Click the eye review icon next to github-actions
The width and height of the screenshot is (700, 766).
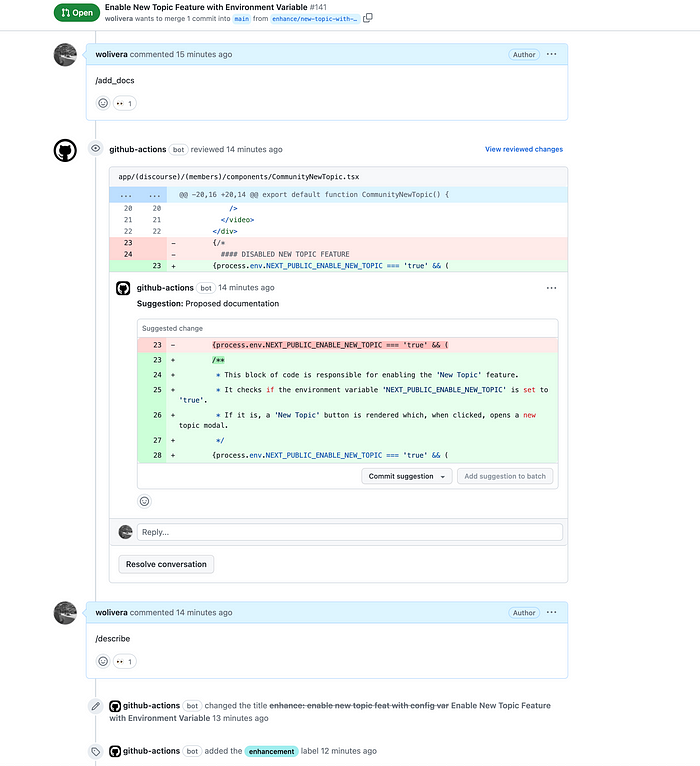96,149
